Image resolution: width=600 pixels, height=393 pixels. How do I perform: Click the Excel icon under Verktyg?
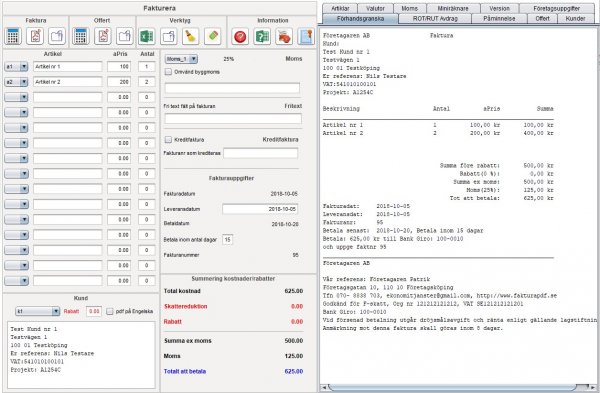click(x=147, y=36)
